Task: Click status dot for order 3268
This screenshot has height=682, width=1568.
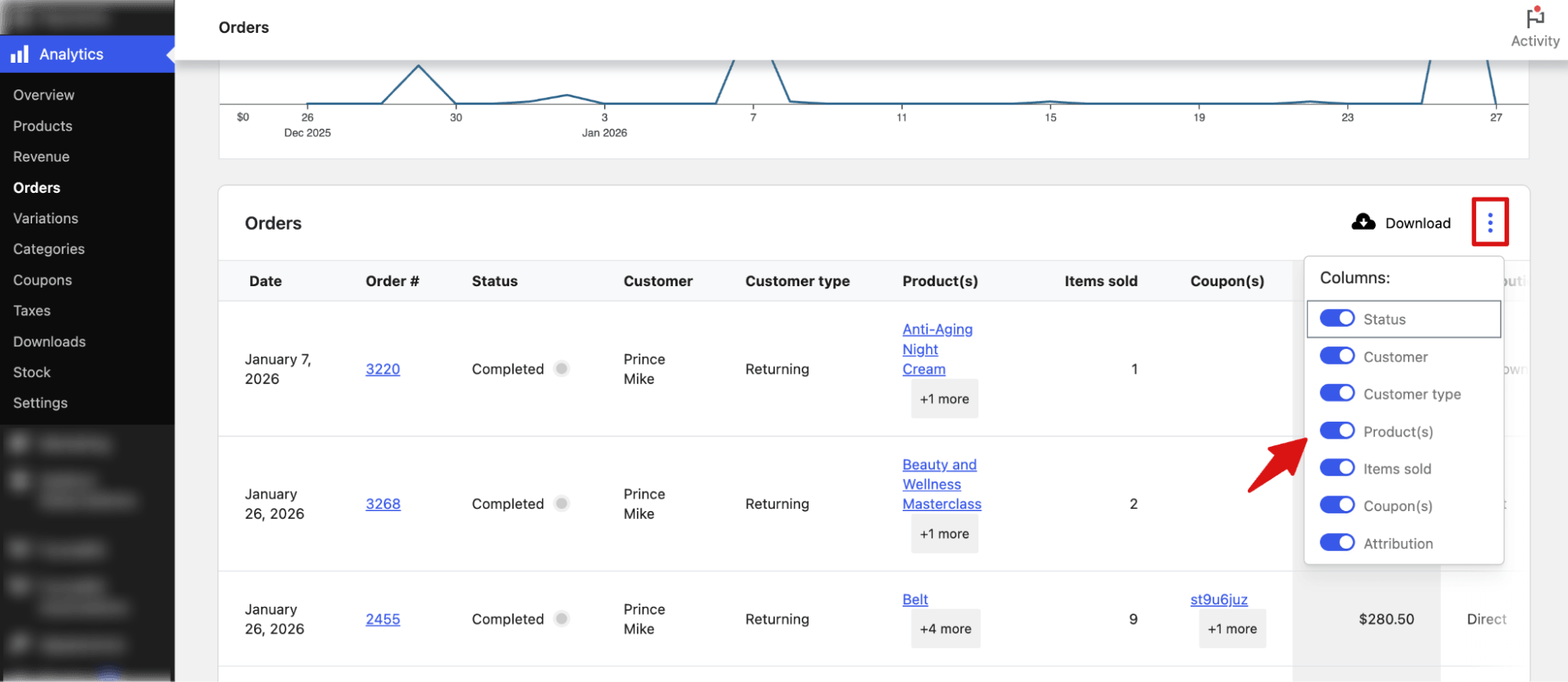Action: (x=562, y=503)
